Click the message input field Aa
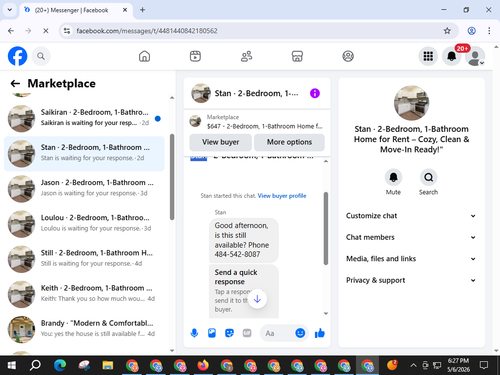The image size is (500, 375). point(277,333)
